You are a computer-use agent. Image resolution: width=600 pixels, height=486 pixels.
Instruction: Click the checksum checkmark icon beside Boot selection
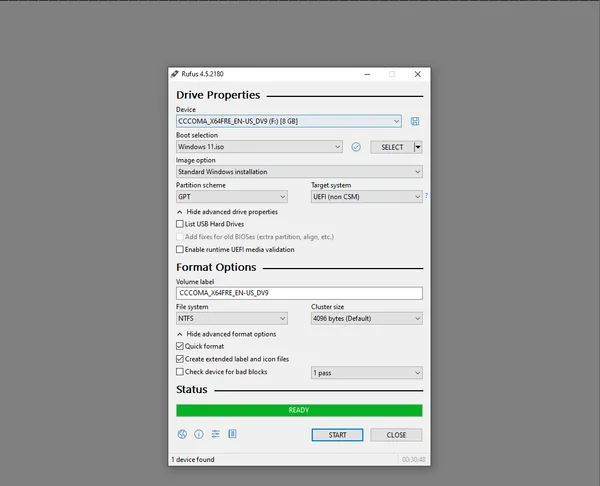(356, 147)
